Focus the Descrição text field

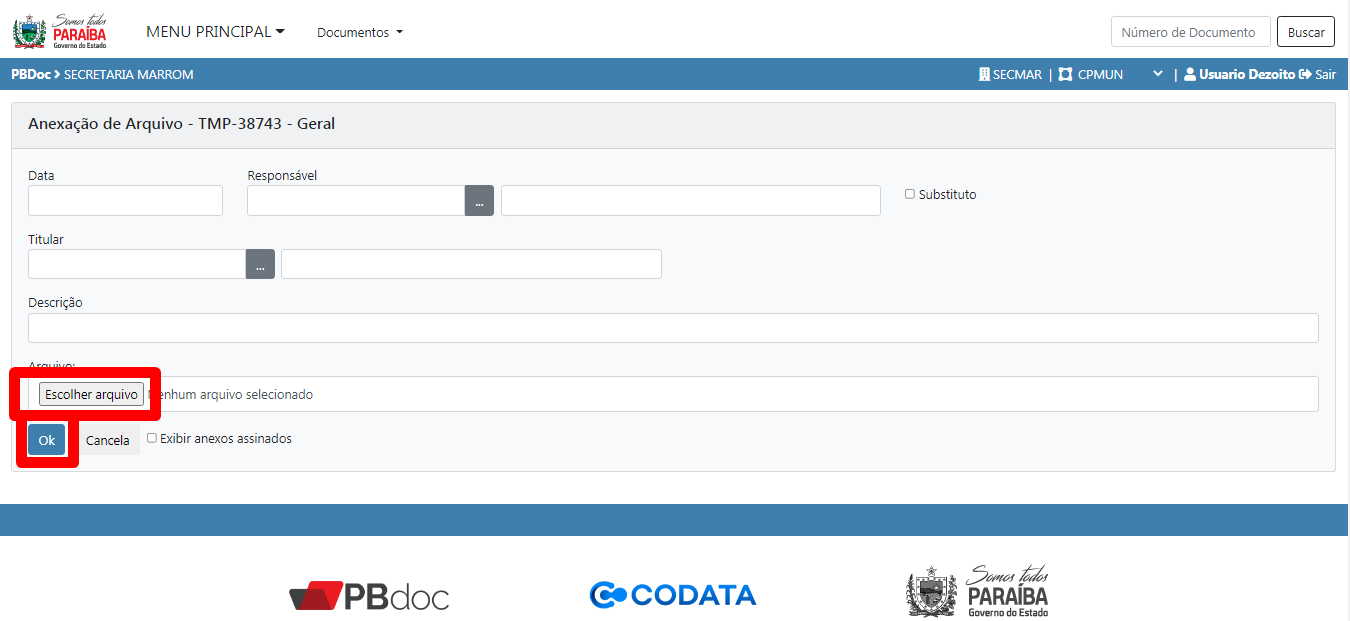pyautogui.click(x=673, y=328)
